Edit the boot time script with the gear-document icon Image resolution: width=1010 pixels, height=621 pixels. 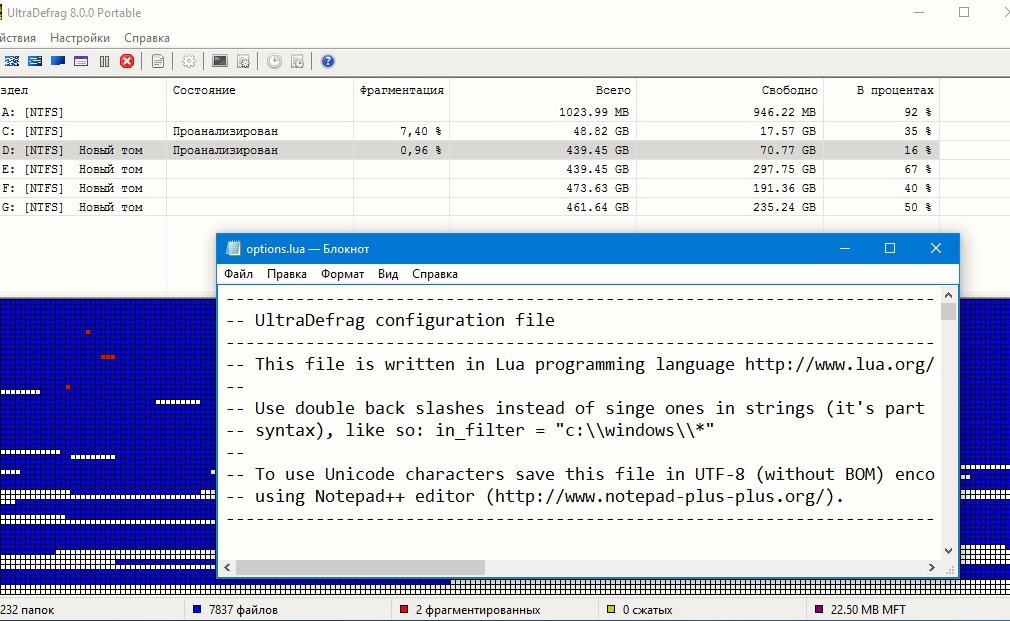243,61
